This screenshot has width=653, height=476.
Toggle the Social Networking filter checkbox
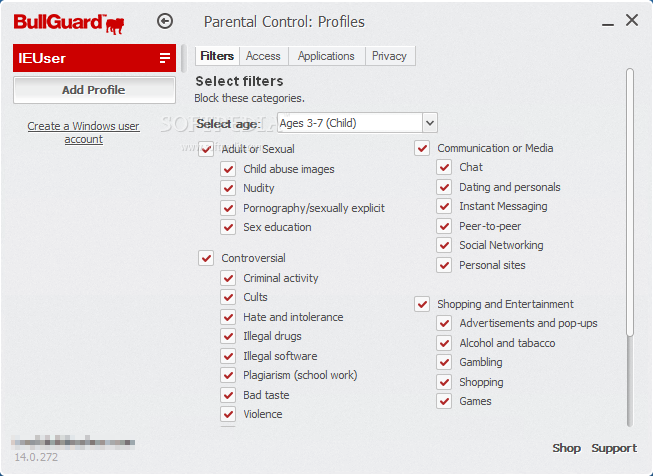444,245
